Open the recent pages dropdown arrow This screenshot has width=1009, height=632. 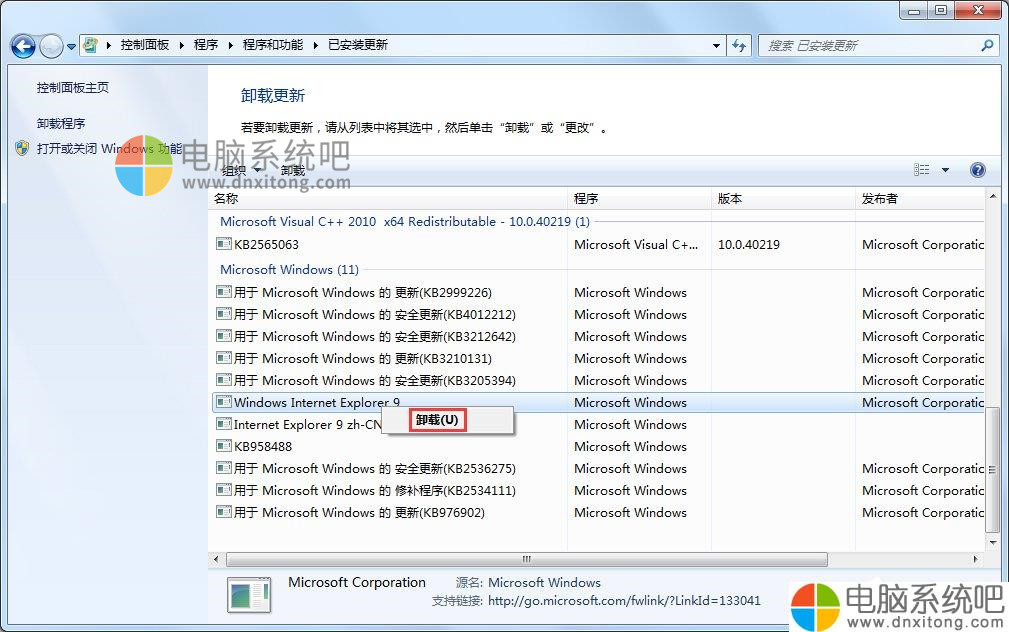[71, 46]
